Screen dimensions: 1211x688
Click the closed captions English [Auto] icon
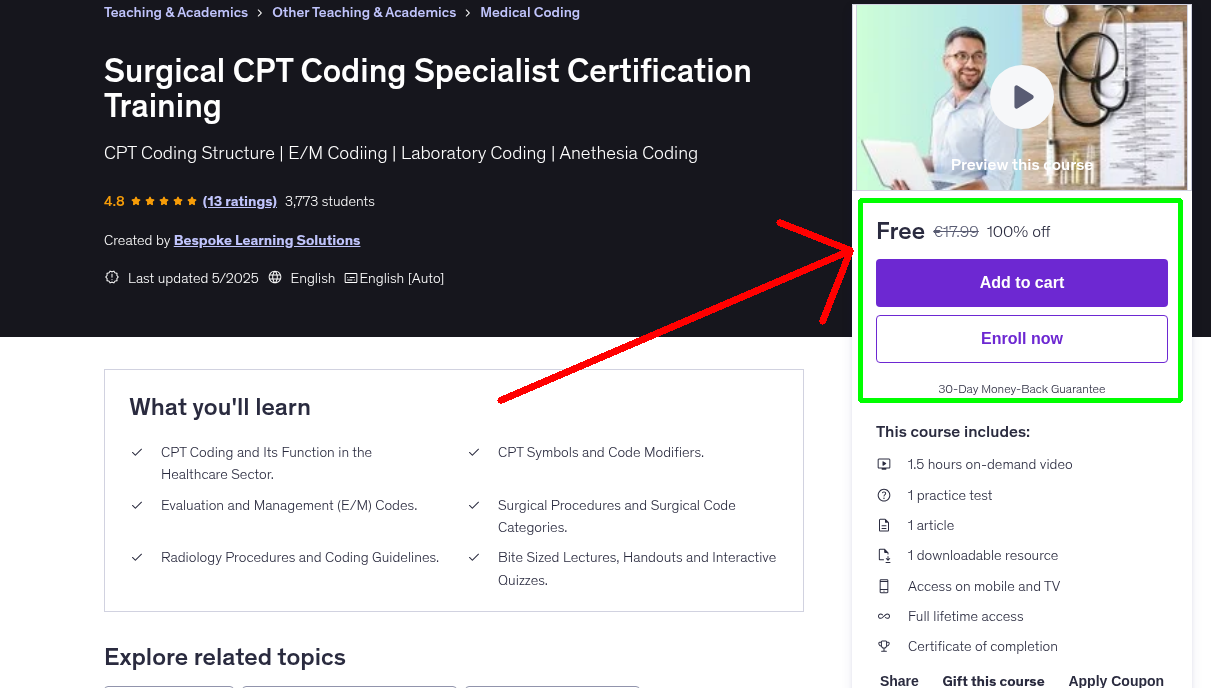(x=351, y=277)
